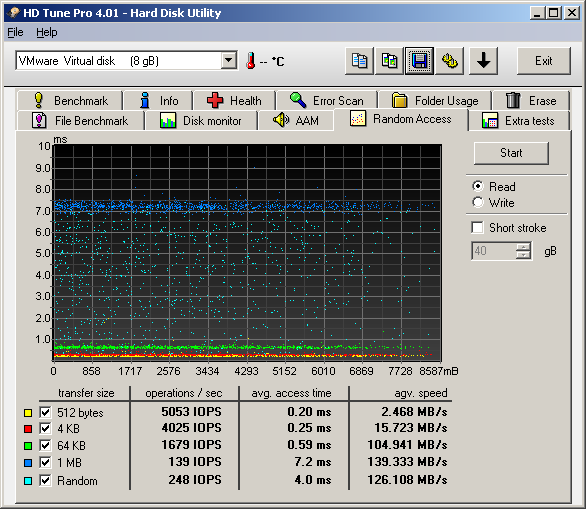The width and height of the screenshot is (586, 509).
Task: Click the red thermometer temperature icon
Action: (250, 61)
